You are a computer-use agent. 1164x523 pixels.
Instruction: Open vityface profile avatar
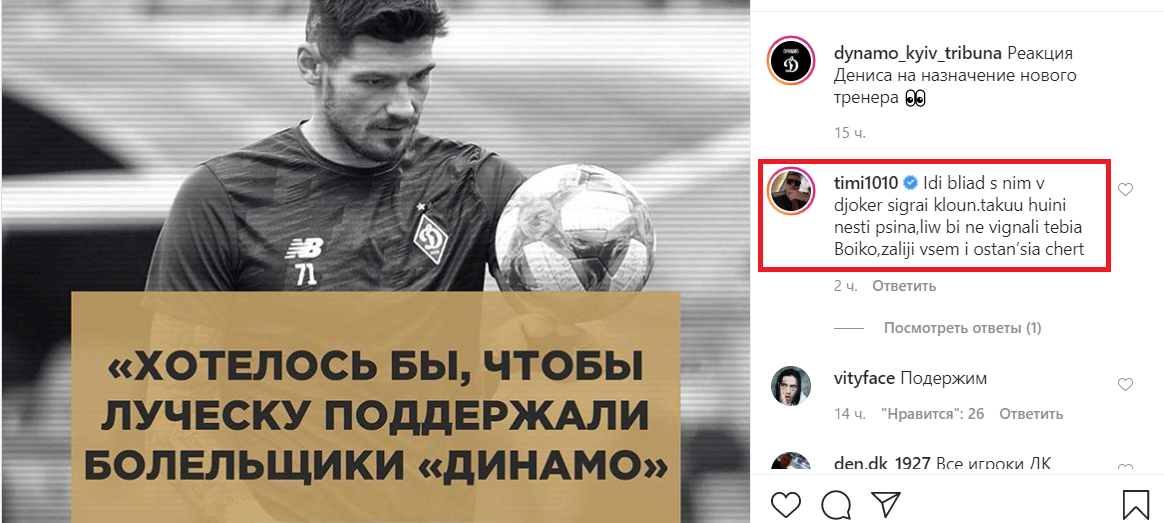coord(792,386)
